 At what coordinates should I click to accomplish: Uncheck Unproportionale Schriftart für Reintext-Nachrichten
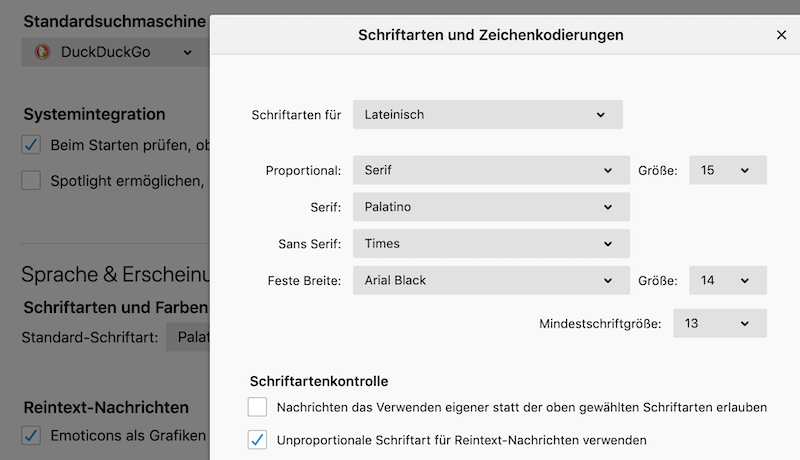tap(258, 439)
